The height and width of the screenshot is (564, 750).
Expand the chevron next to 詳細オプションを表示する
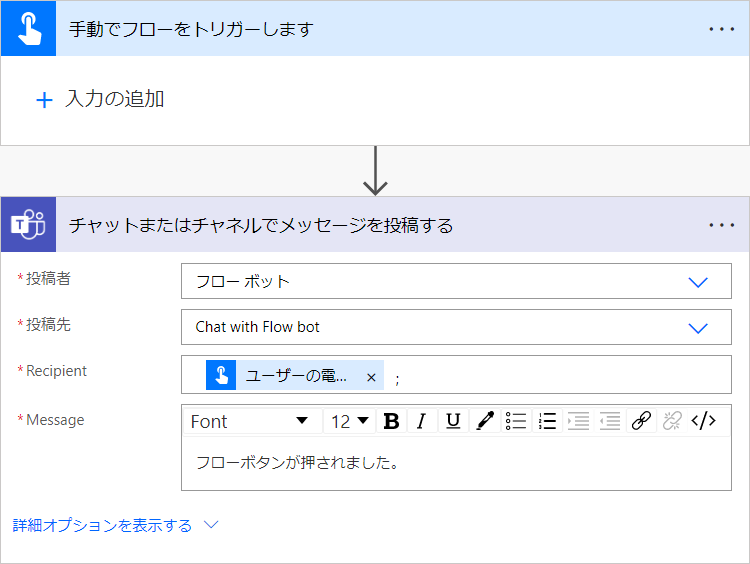(211, 524)
